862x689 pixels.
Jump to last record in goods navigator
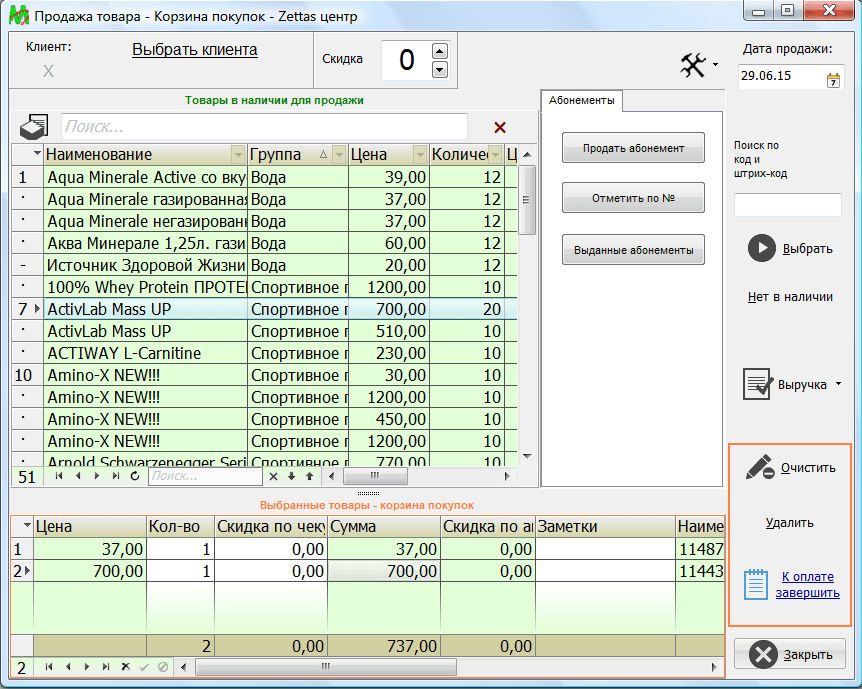click(x=115, y=477)
